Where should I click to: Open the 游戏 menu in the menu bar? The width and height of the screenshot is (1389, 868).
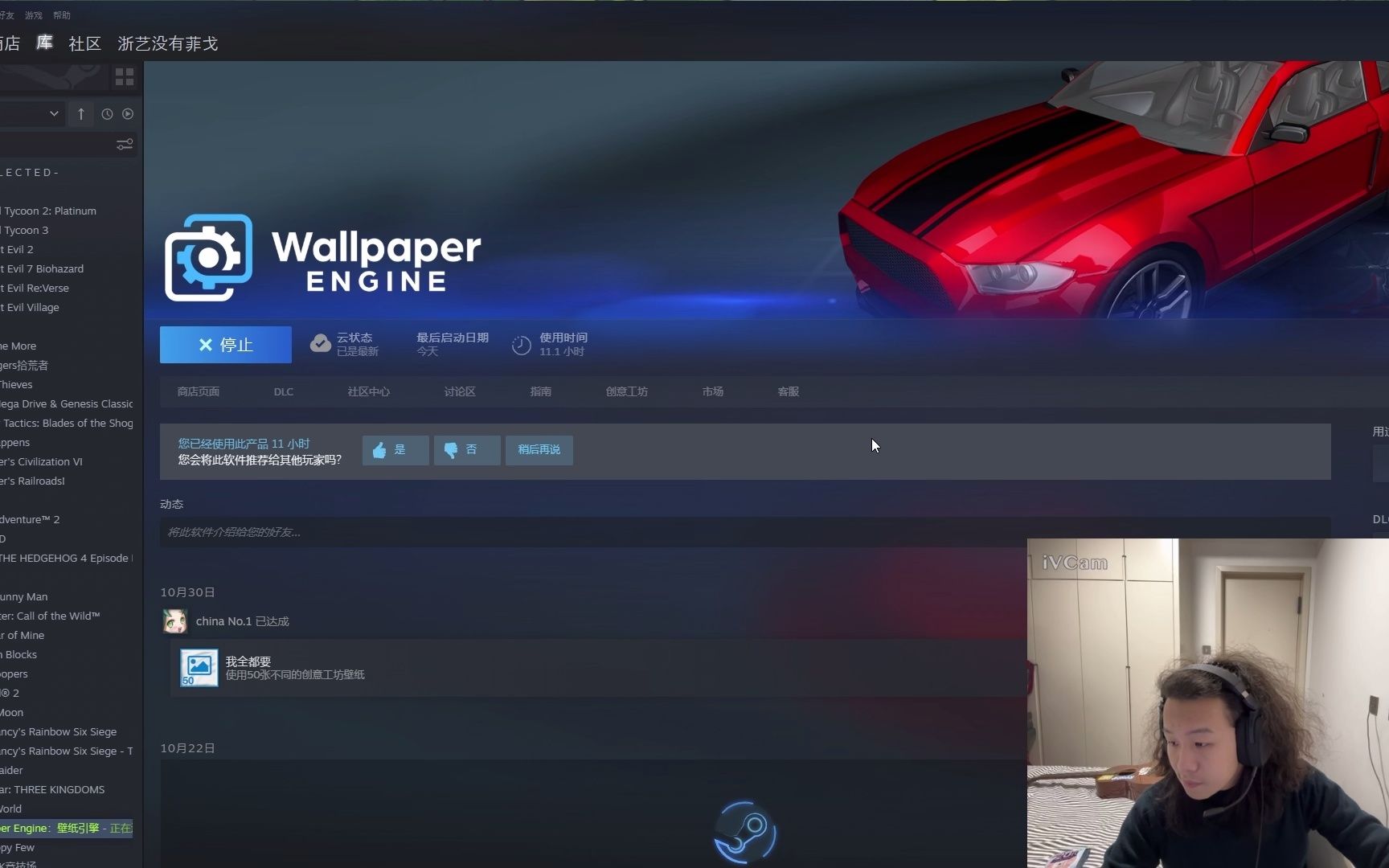click(34, 15)
